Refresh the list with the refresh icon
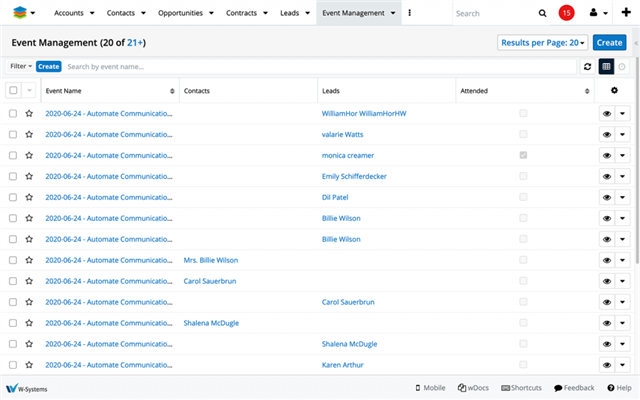The image size is (640, 400). click(x=587, y=67)
